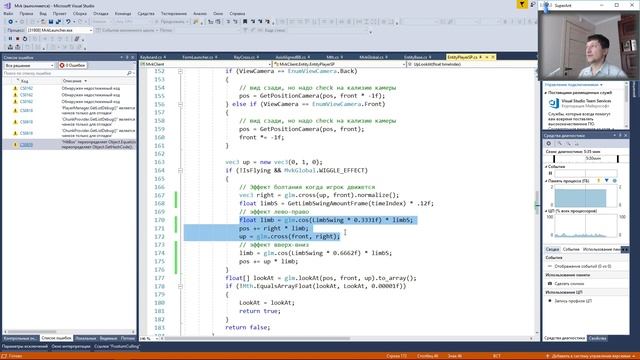The image size is (640, 360).
Task: Undo last action icon
Action: [x=68, y=22]
